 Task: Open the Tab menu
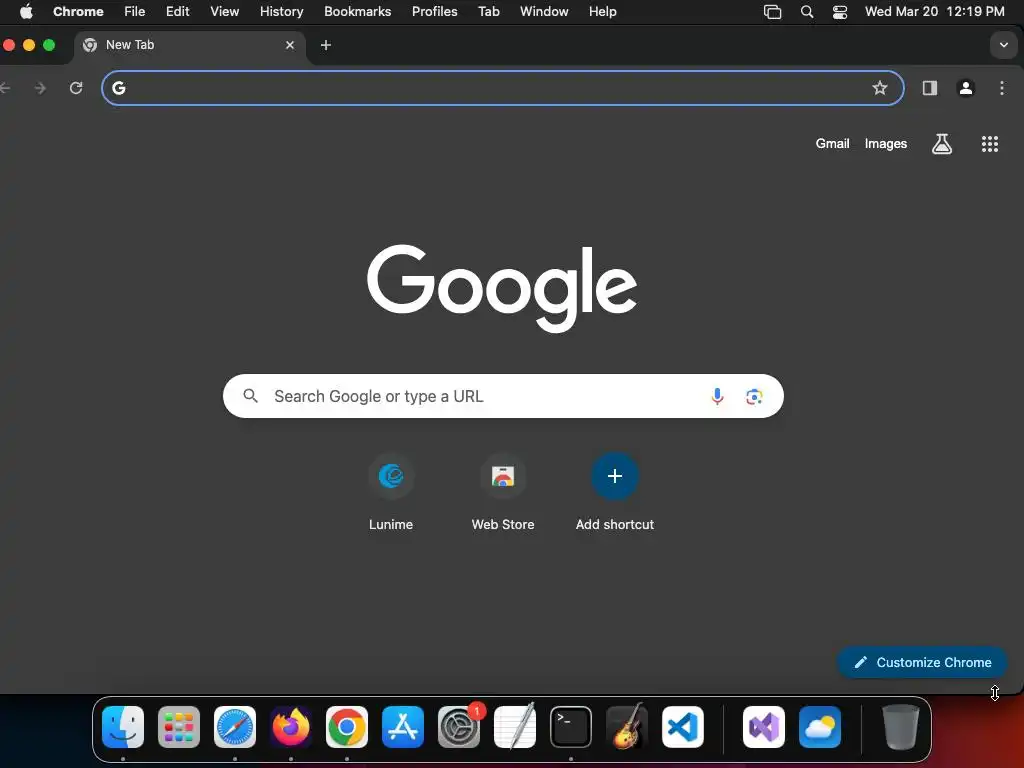(x=488, y=11)
